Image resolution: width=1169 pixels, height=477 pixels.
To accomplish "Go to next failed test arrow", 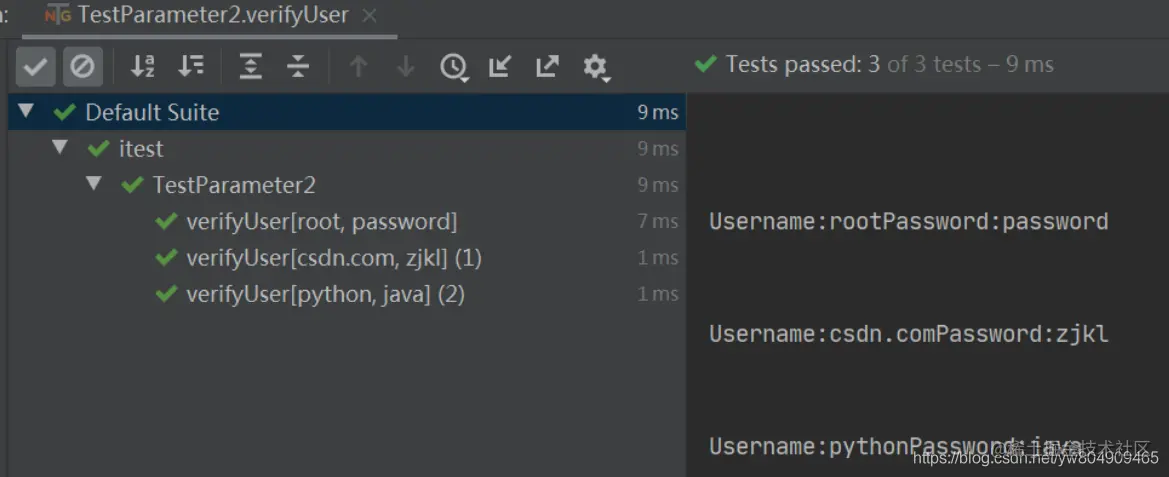I will [x=406, y=66].
